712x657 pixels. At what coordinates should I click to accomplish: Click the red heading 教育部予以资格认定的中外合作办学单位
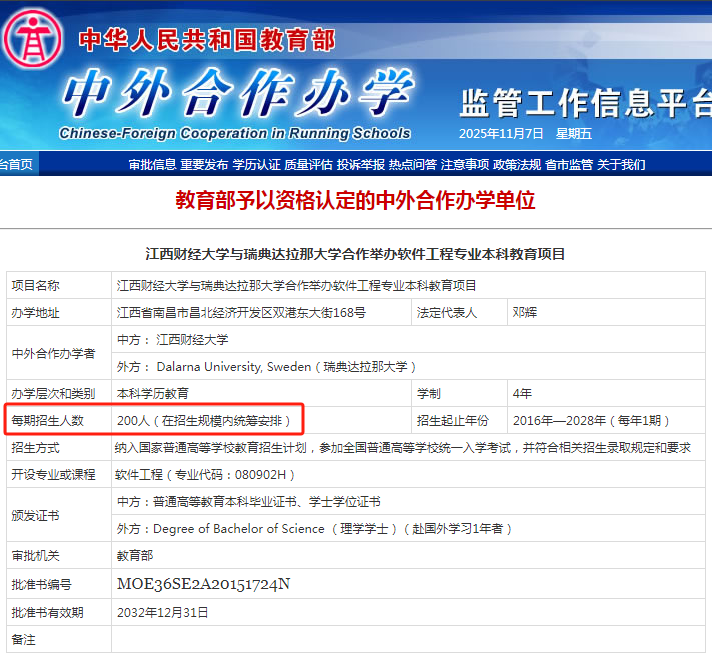(x=356, y=201)
